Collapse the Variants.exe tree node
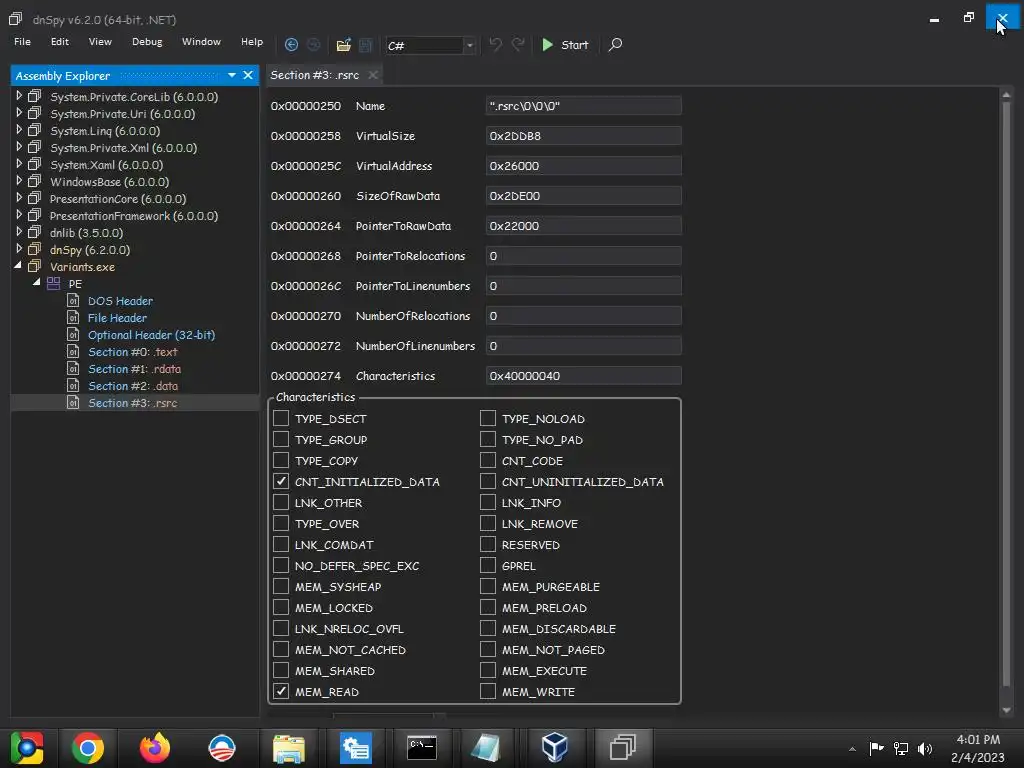This screenshot has height=768, width=1024. pyautogui.click(x=18, y=266)
